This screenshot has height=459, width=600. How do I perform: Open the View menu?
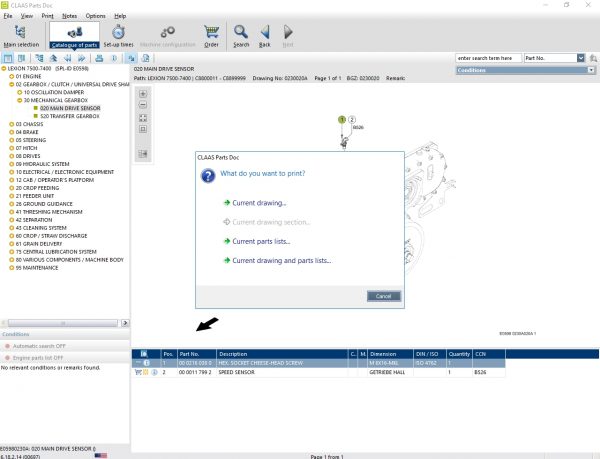point(27,16)
